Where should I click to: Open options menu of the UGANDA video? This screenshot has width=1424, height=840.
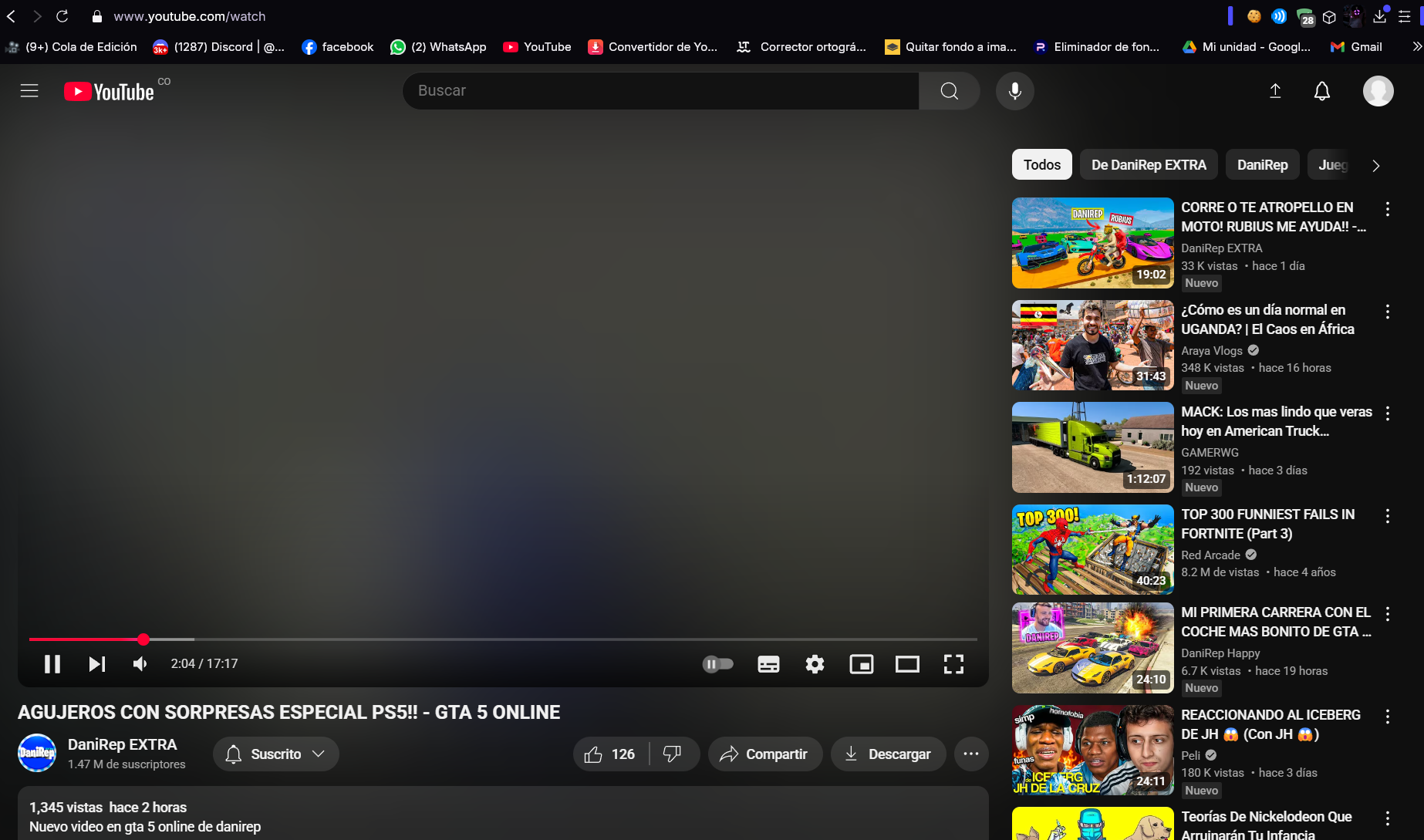click(x=1388, y=311)
